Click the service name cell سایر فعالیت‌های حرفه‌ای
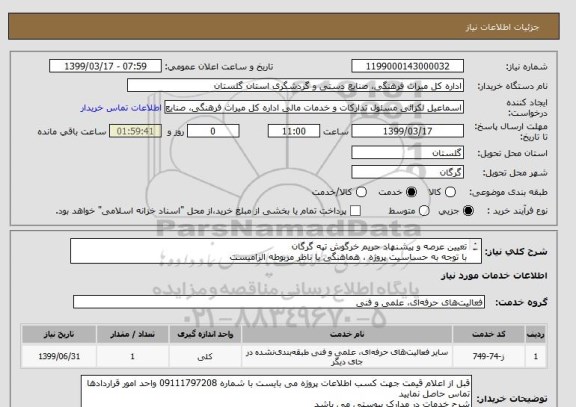The image size is (576, 407). point(347,356)
